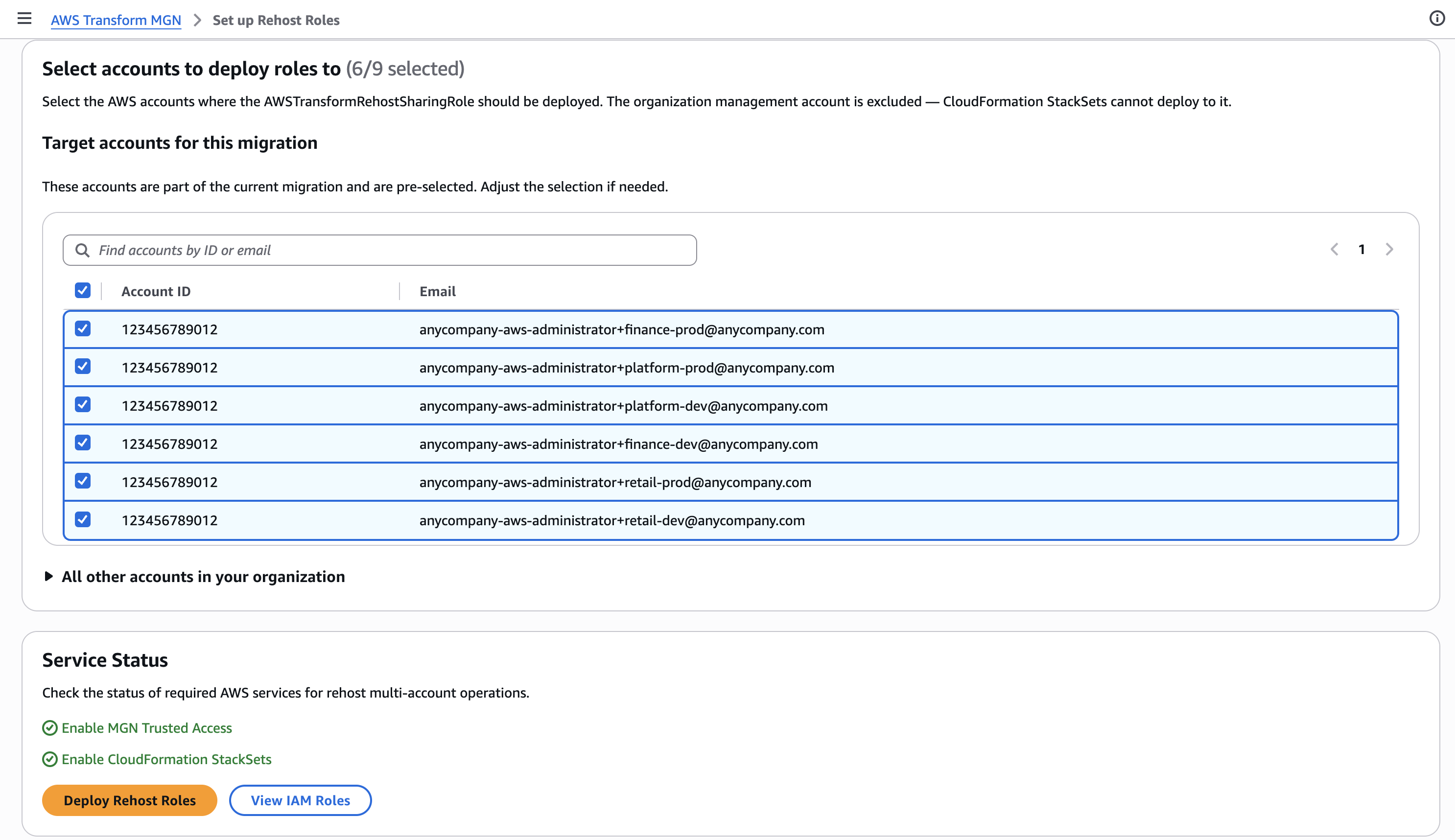Click View IAM Roles button

(300, 800)
